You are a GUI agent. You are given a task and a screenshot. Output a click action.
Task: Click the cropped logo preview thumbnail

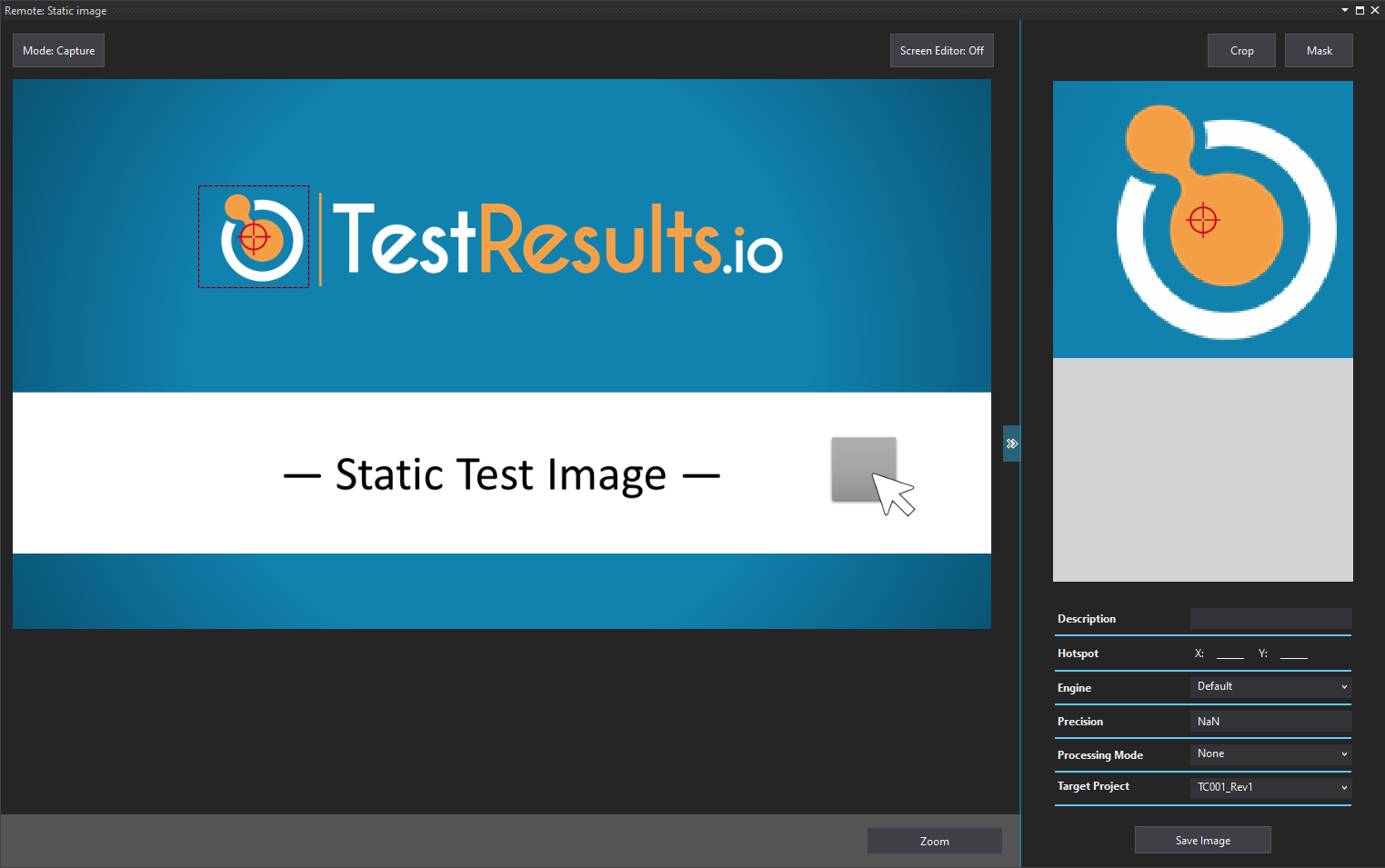(x=1202, y=219)
